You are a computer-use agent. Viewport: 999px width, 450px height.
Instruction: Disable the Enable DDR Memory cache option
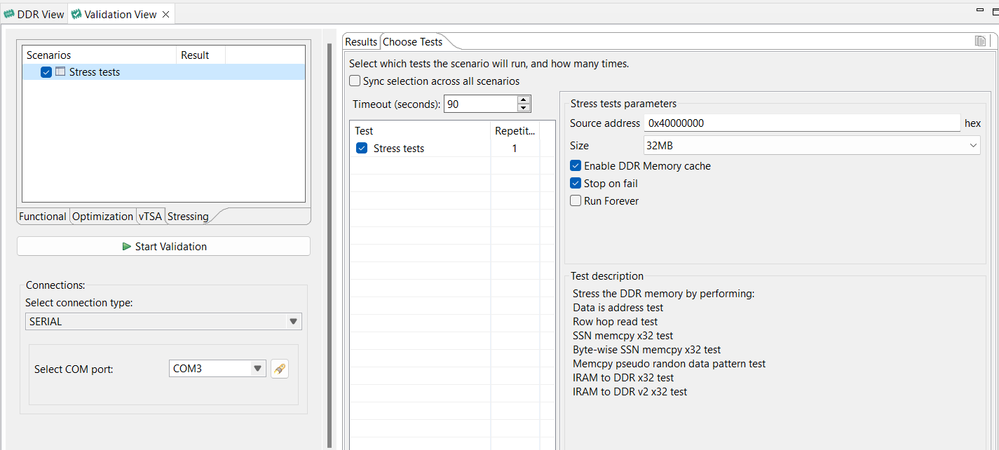pyautogui.click(x=576, y=166)
